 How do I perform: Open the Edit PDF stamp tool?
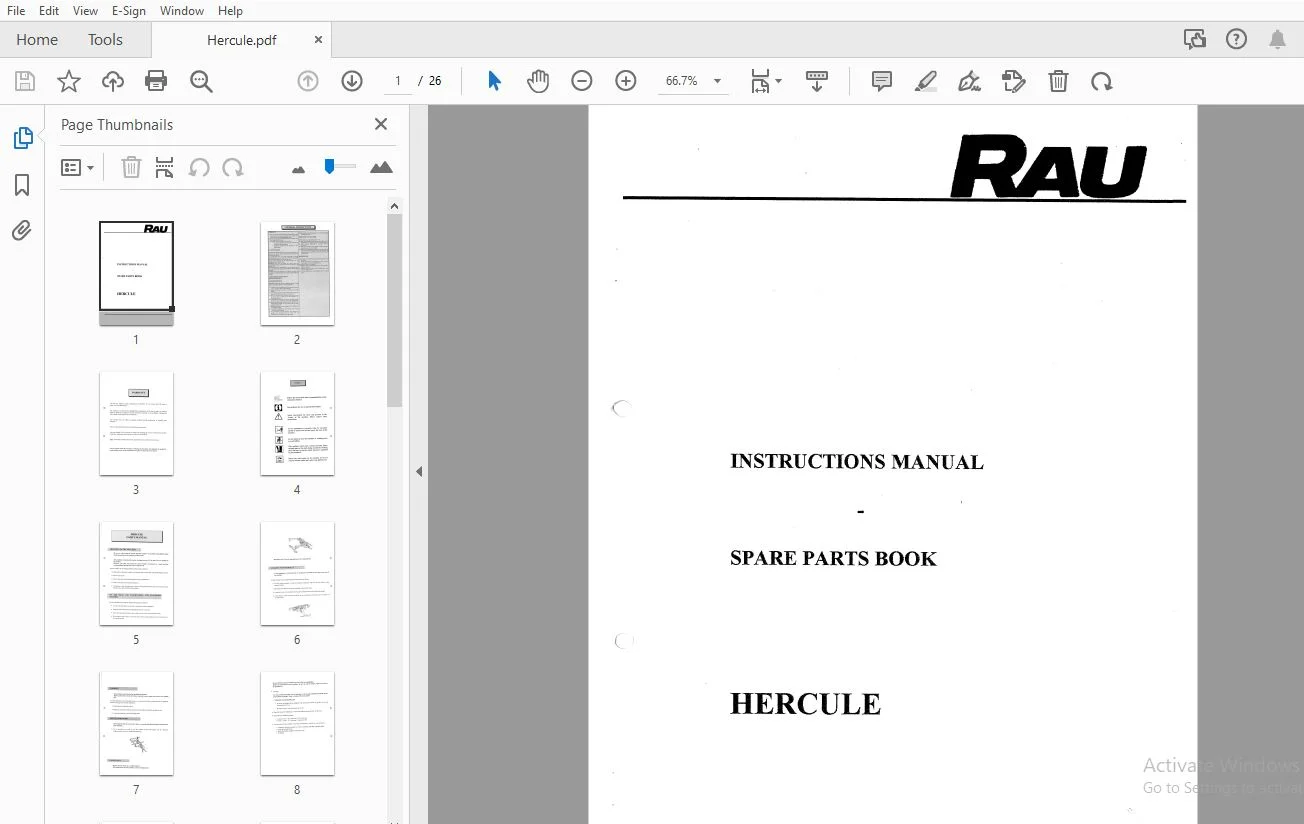click(x=1014, y=81)
